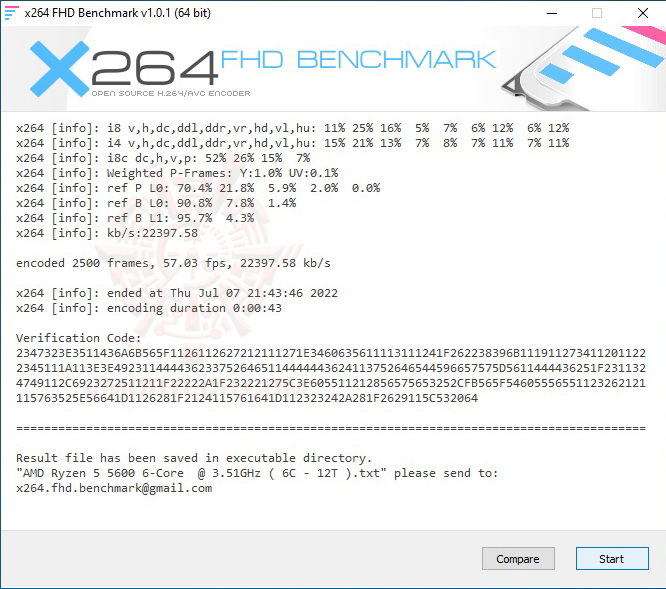Screen dimensions: 666x589
Task: Click the 'Verification Code:' label
Action: 79,338
